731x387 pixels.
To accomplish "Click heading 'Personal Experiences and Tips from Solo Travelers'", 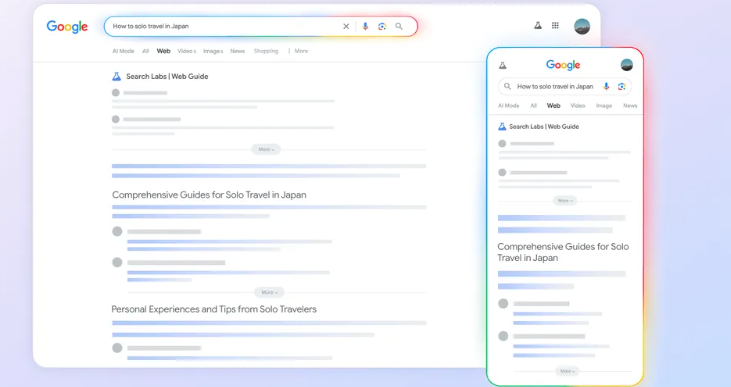I will [214, 309].
